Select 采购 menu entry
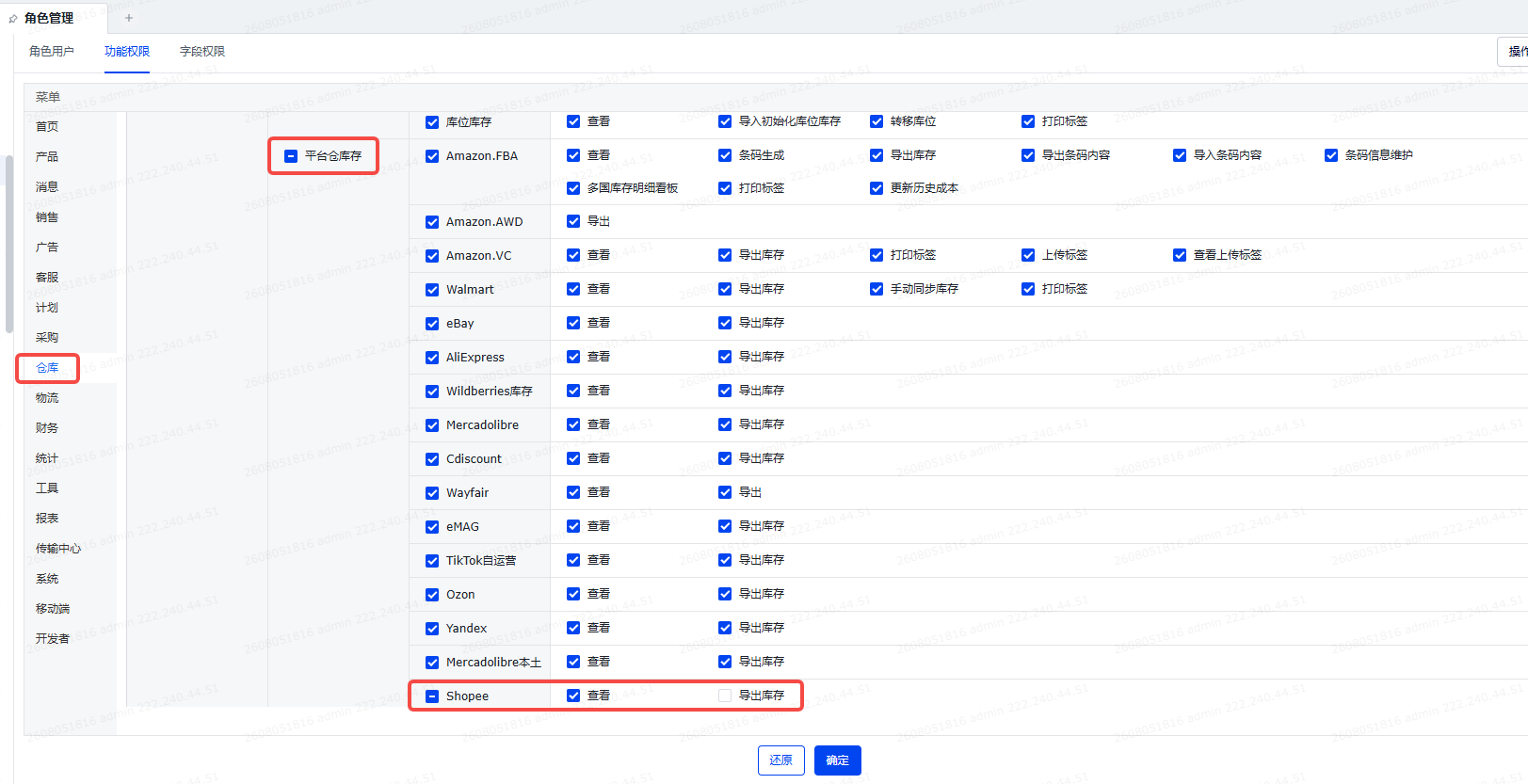This screenshot has height=784, width=1528. [47, 338]
